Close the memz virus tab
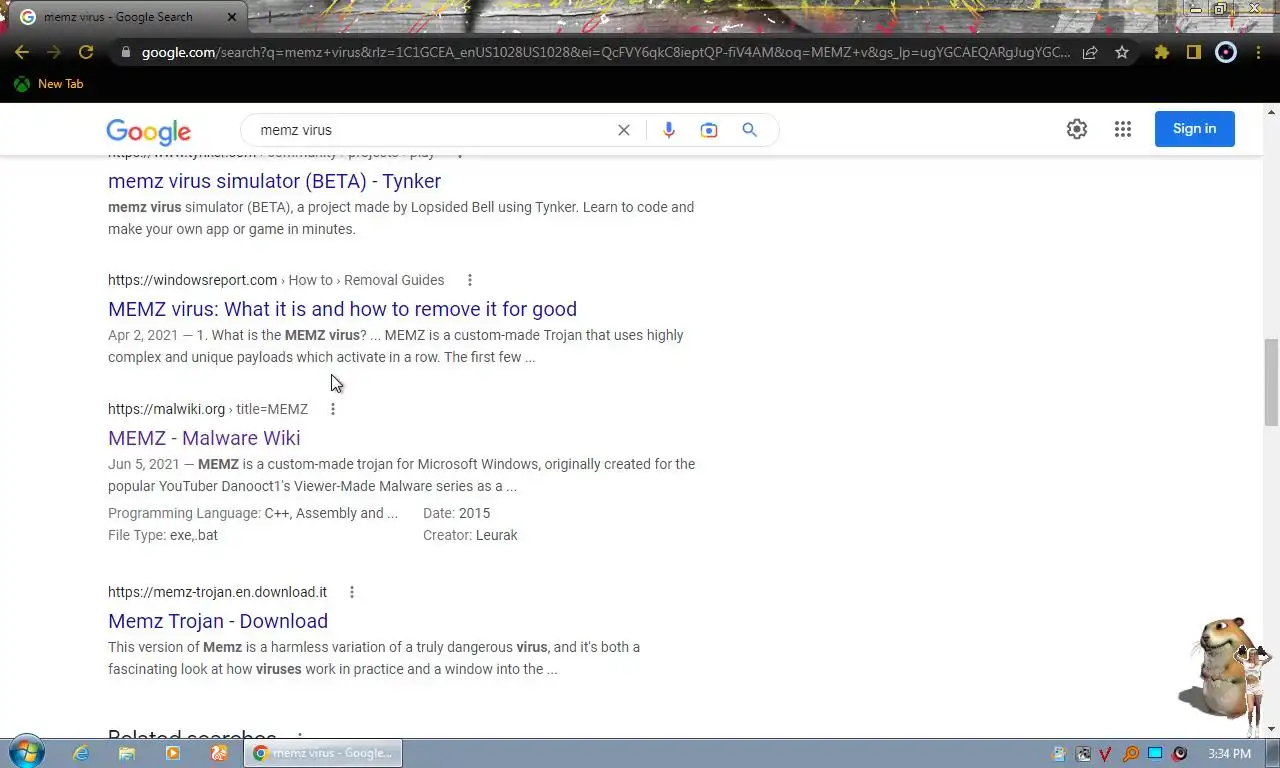 (x=232, y=17)
